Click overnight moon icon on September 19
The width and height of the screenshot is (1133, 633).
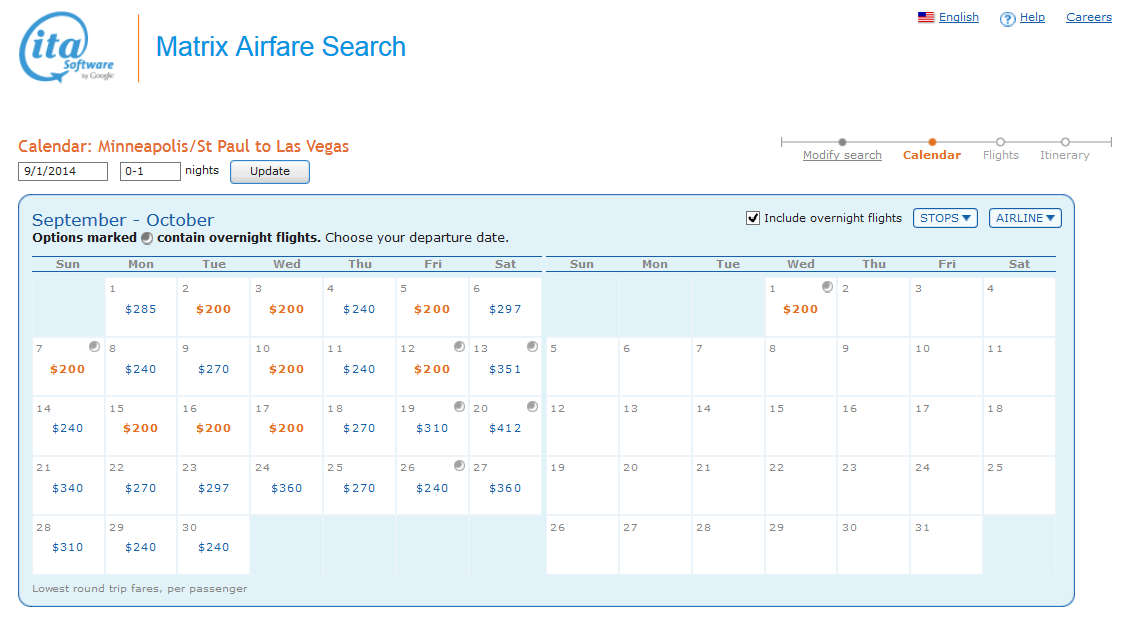click(x=459, y=407)
